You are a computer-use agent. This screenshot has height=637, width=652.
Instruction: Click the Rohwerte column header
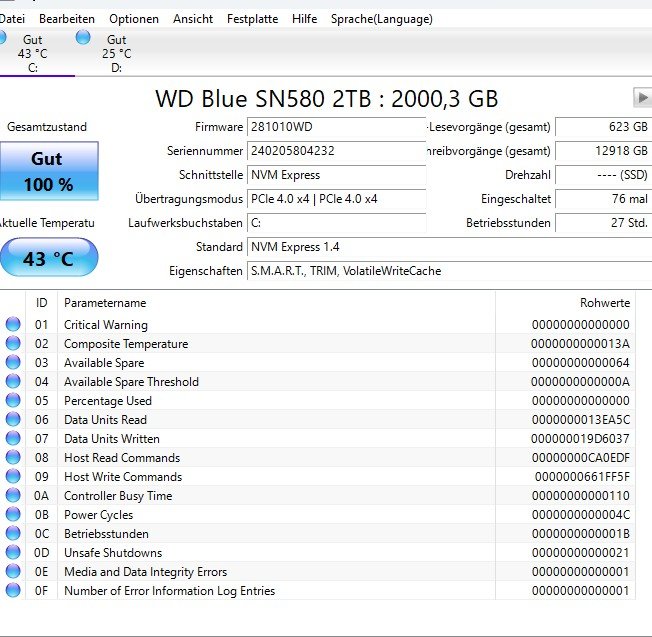(565, 303)
